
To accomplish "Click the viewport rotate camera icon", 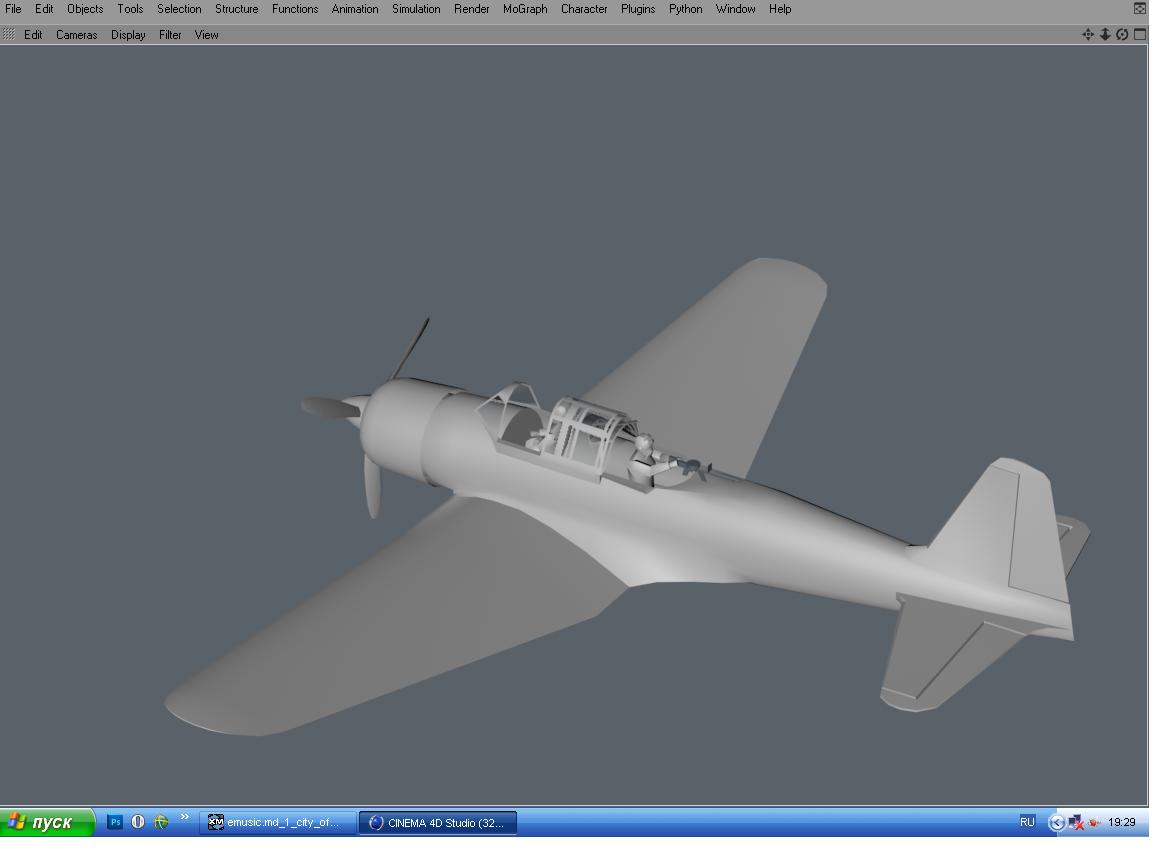I will (x=1122, y=34).
